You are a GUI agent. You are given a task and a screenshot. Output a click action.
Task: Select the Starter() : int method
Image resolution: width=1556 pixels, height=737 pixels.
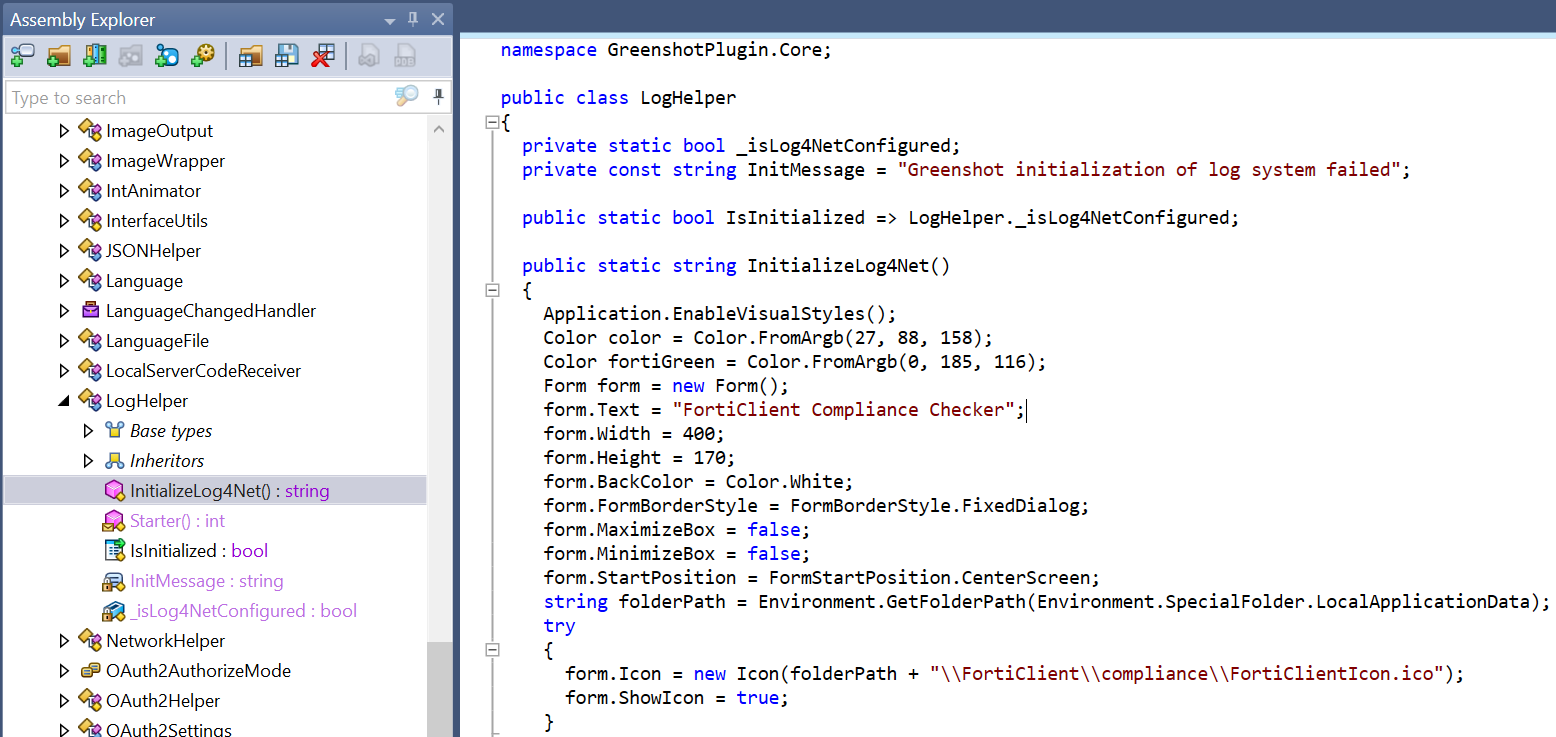(177, 521)
